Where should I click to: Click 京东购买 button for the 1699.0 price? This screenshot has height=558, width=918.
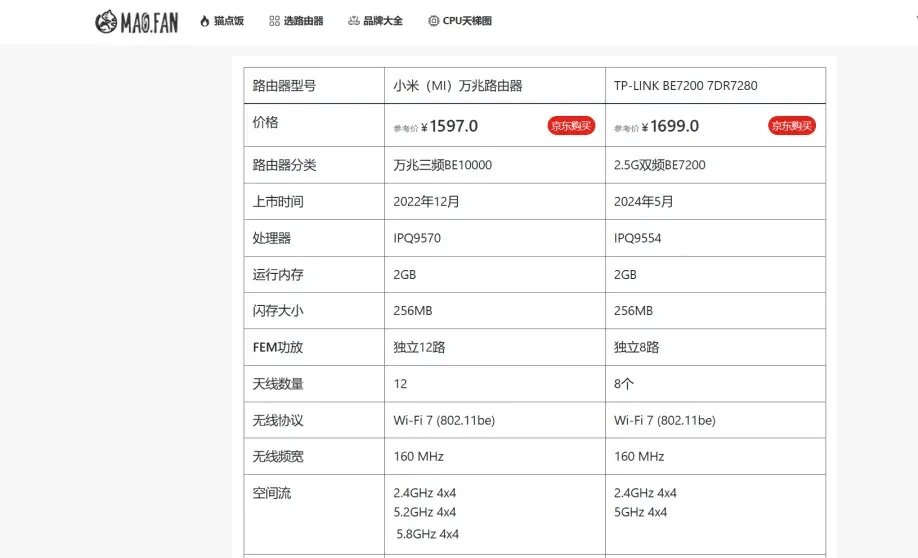pyautogui.click(x=792, y=126)
